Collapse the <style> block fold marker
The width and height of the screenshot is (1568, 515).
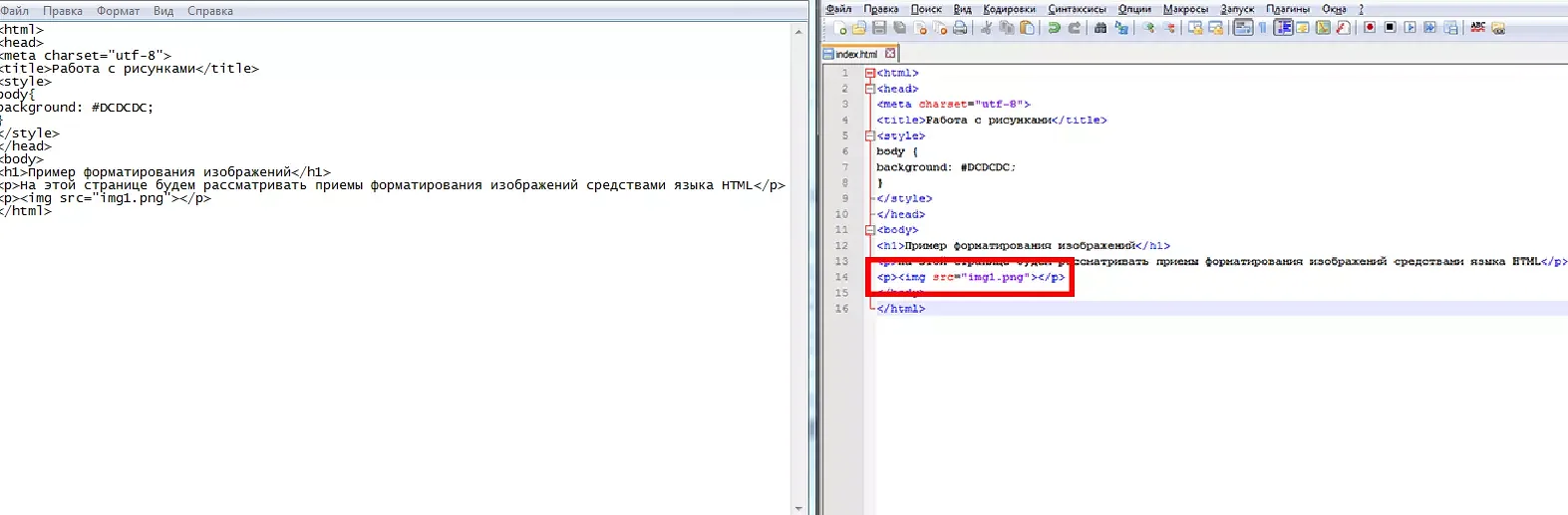point(870,136)
